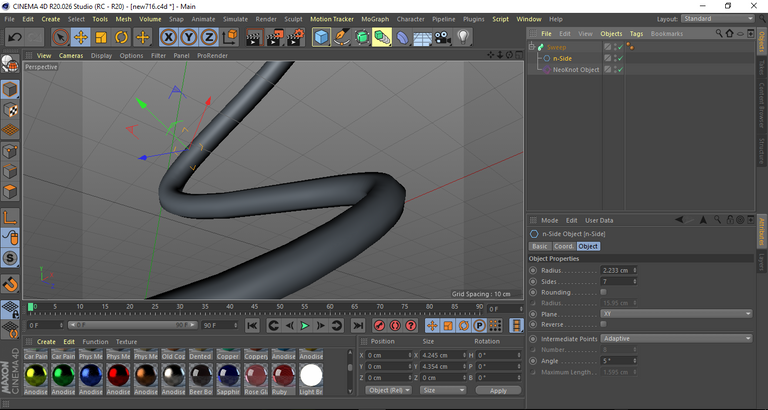This screenshot has height=410, width=768.
Task: Open the MoGraph menu
Action: (375, 19)
